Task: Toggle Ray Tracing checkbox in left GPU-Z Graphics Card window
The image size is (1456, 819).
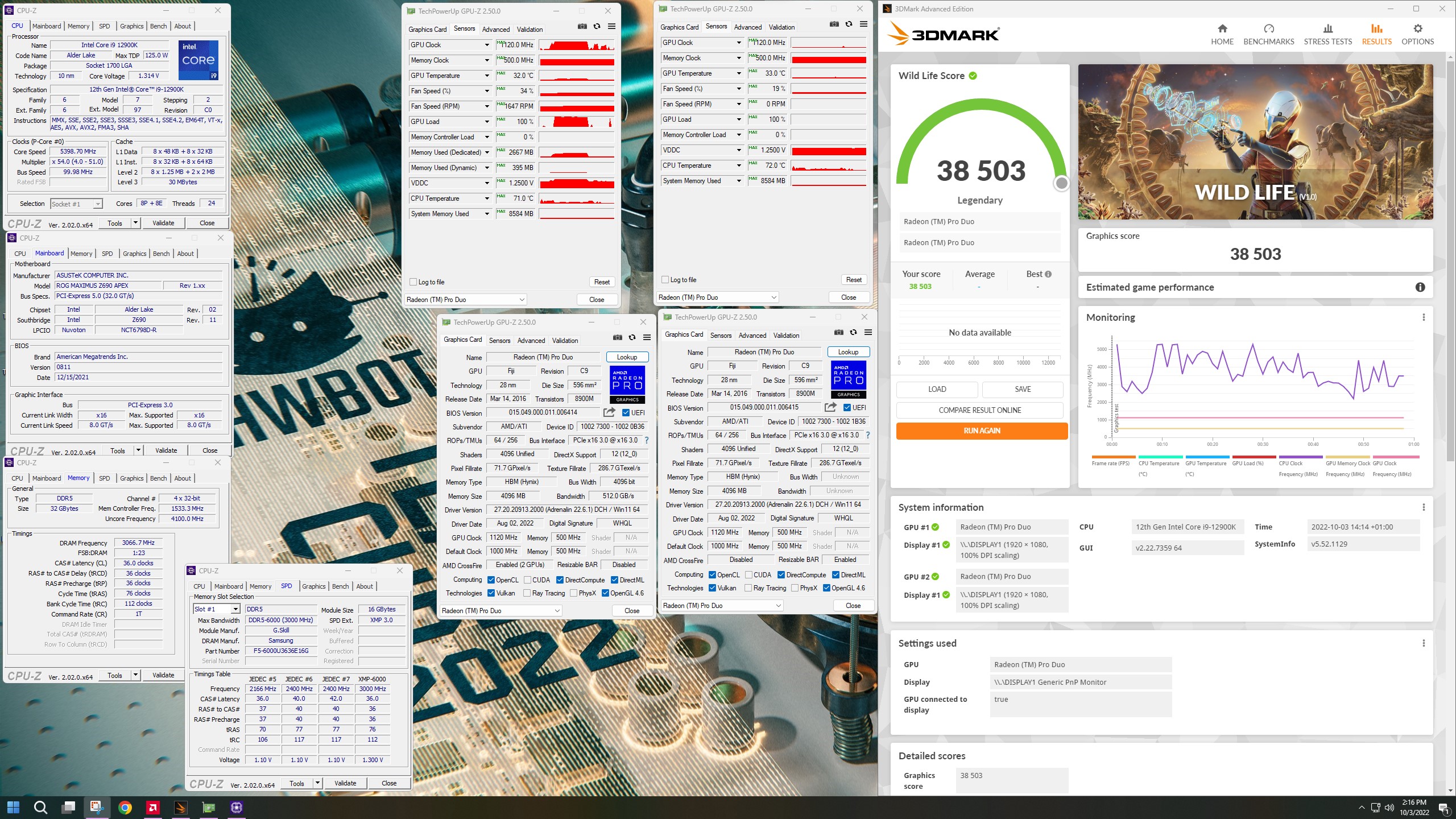Action: 527,593
